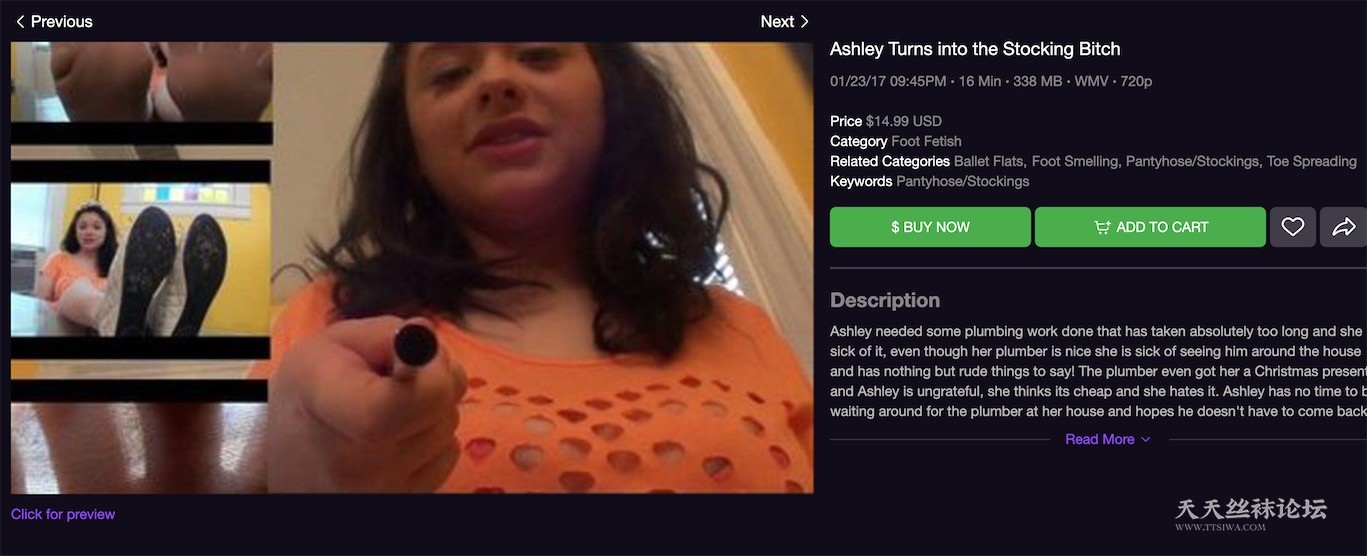Open the Foot Smelling related category
This screenshot has height=556, width=1367.
[x=1075, y=161]
